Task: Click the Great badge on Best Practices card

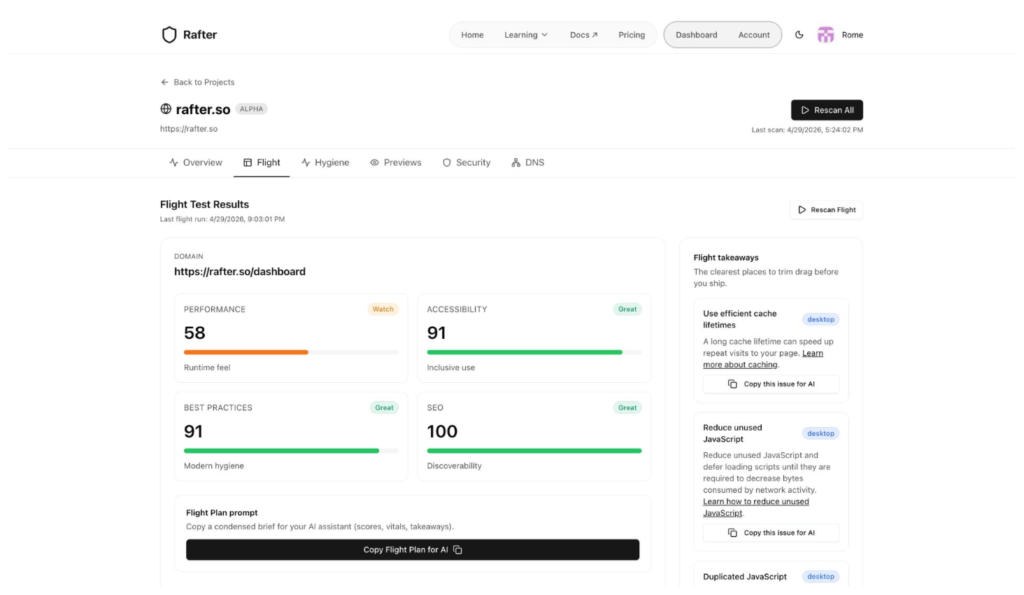Action: 384,408
